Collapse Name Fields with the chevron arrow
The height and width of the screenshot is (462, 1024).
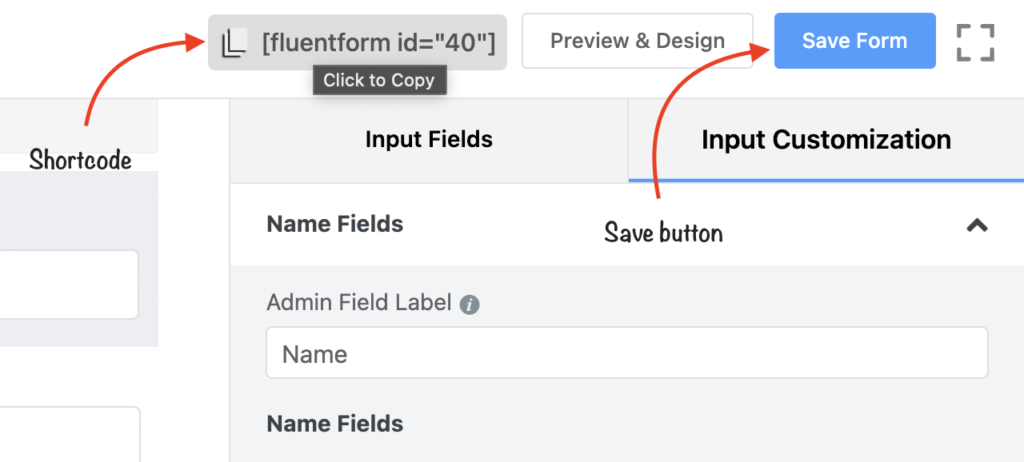(977, 225)
